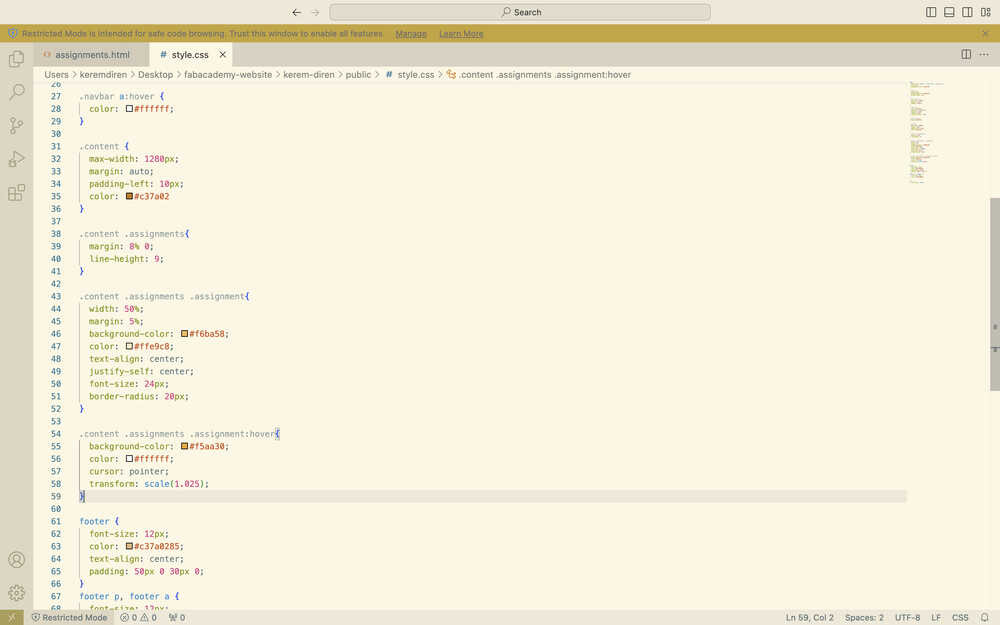The image size is (1000, 625).
Task: Open the #f6ba58 color swatch
Action: [184, 334]
